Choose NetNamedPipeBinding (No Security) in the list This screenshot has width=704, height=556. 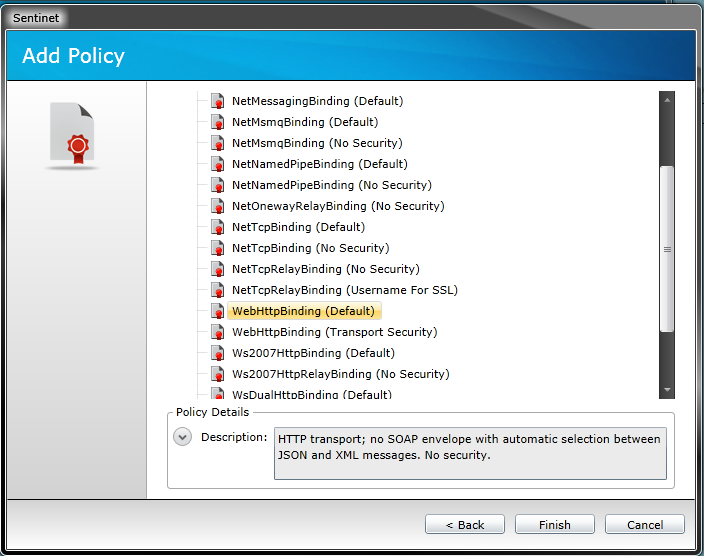(332, 185)
